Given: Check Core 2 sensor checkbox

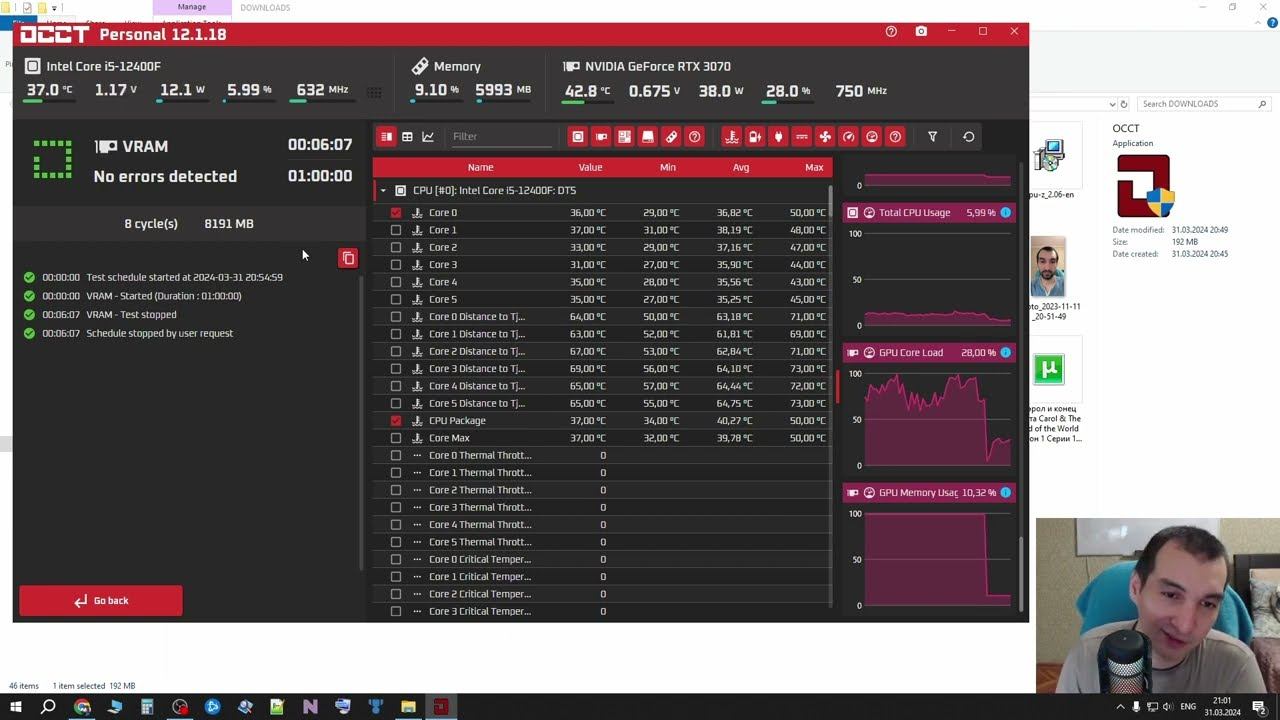Looking at the screenshot, I should point(396,247).
